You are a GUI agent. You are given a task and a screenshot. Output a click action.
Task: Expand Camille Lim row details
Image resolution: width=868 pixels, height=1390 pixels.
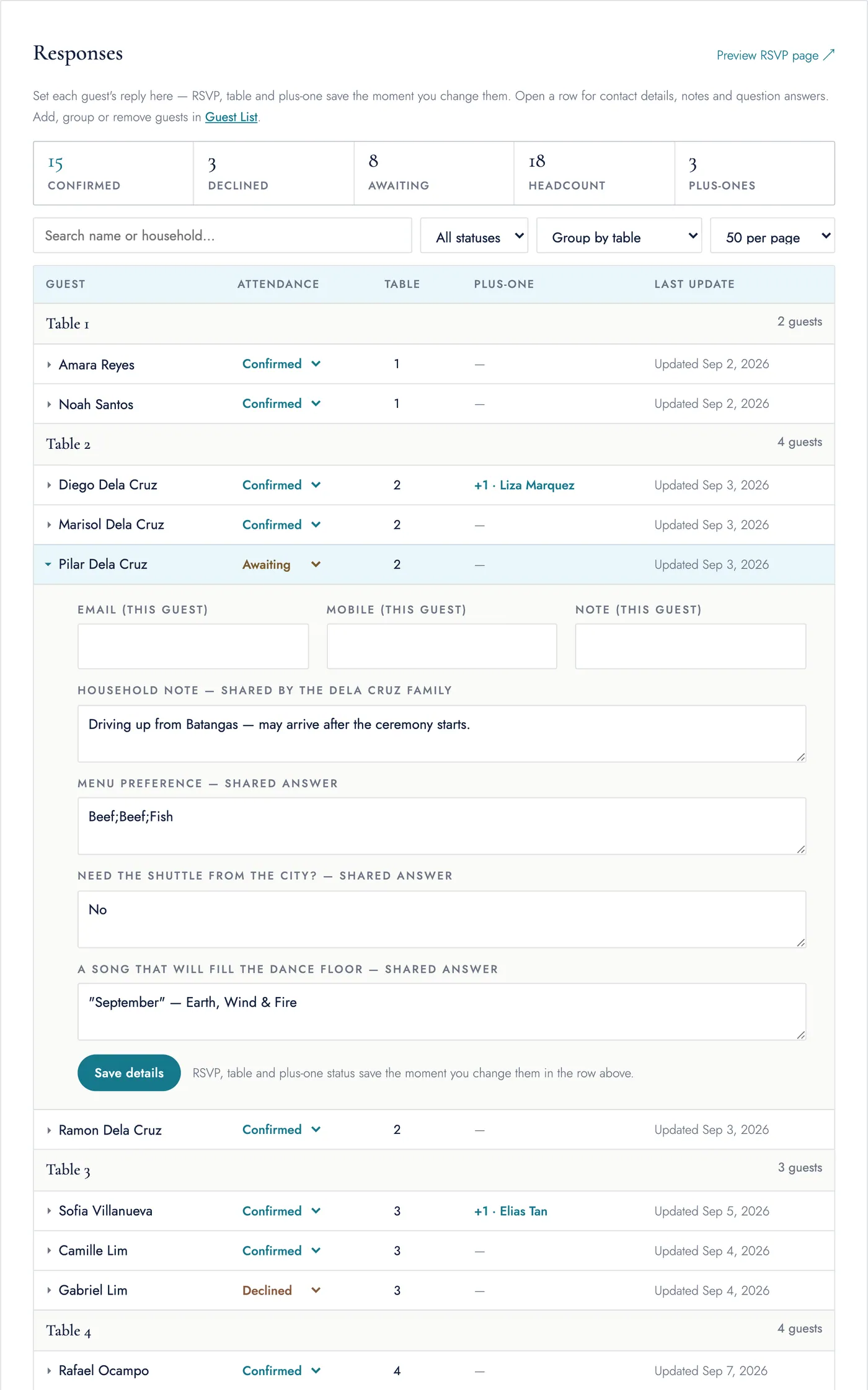click(49, 1251)
